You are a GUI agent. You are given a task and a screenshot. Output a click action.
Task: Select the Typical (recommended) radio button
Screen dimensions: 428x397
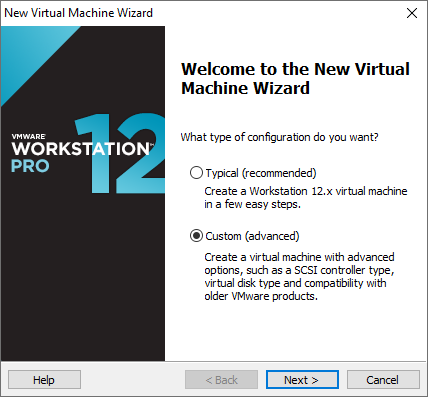click(196, 173)
